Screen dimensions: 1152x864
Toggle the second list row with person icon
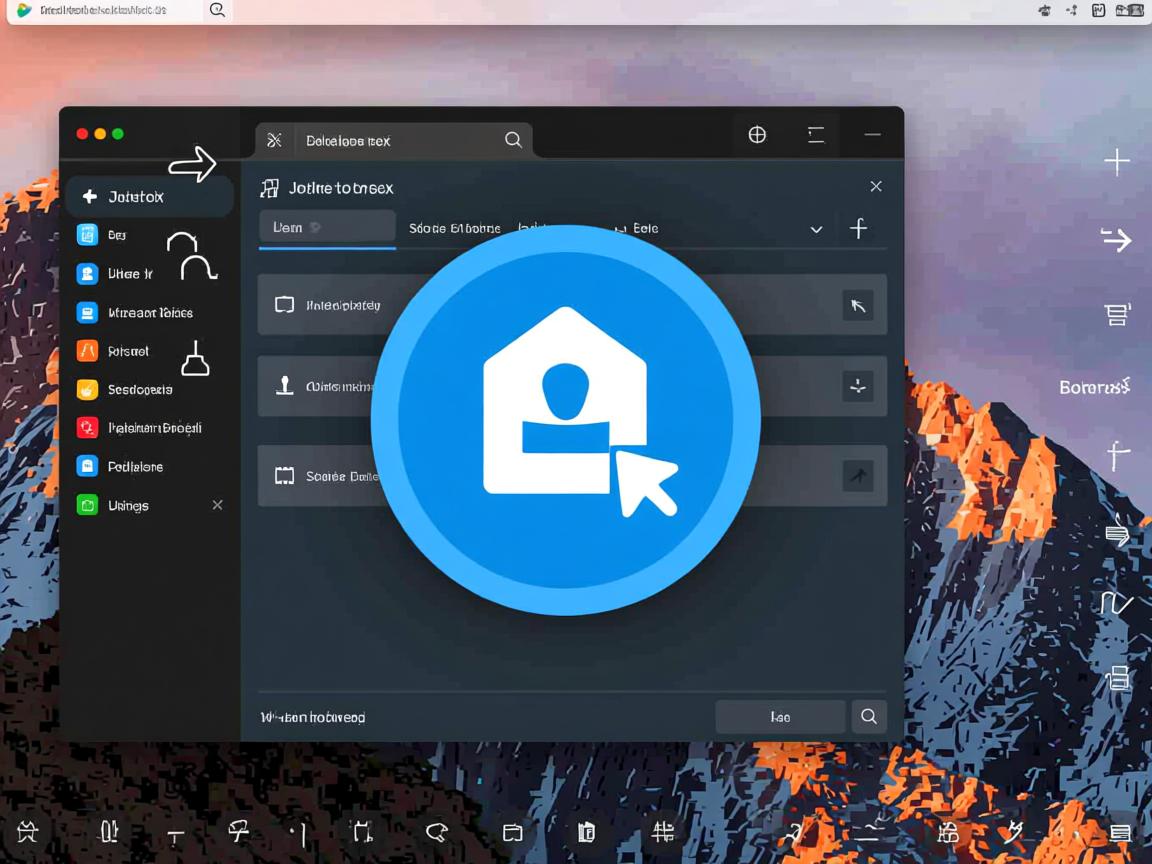[330, 386]
